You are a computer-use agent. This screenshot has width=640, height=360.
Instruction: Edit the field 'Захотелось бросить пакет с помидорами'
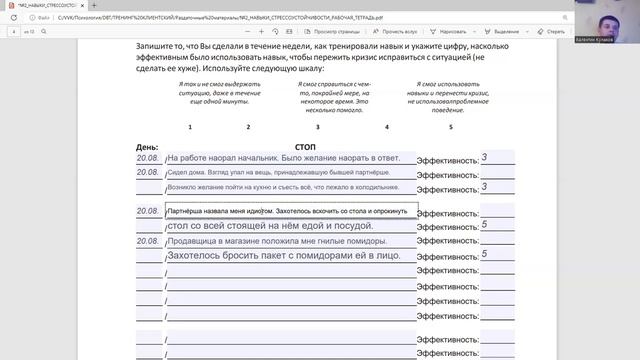(291, 256)
